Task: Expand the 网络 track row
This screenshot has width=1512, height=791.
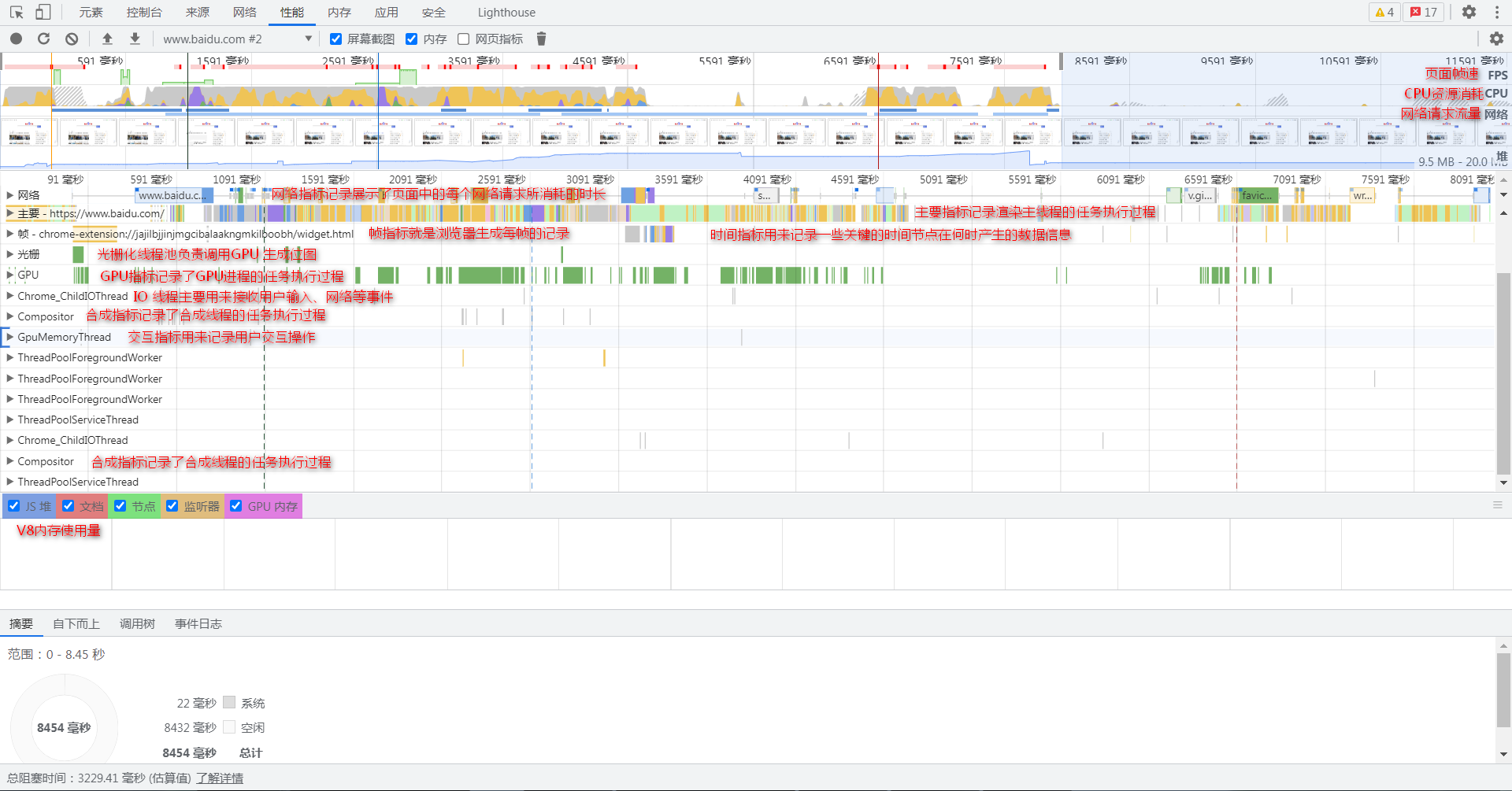Action: click(10, 195)
